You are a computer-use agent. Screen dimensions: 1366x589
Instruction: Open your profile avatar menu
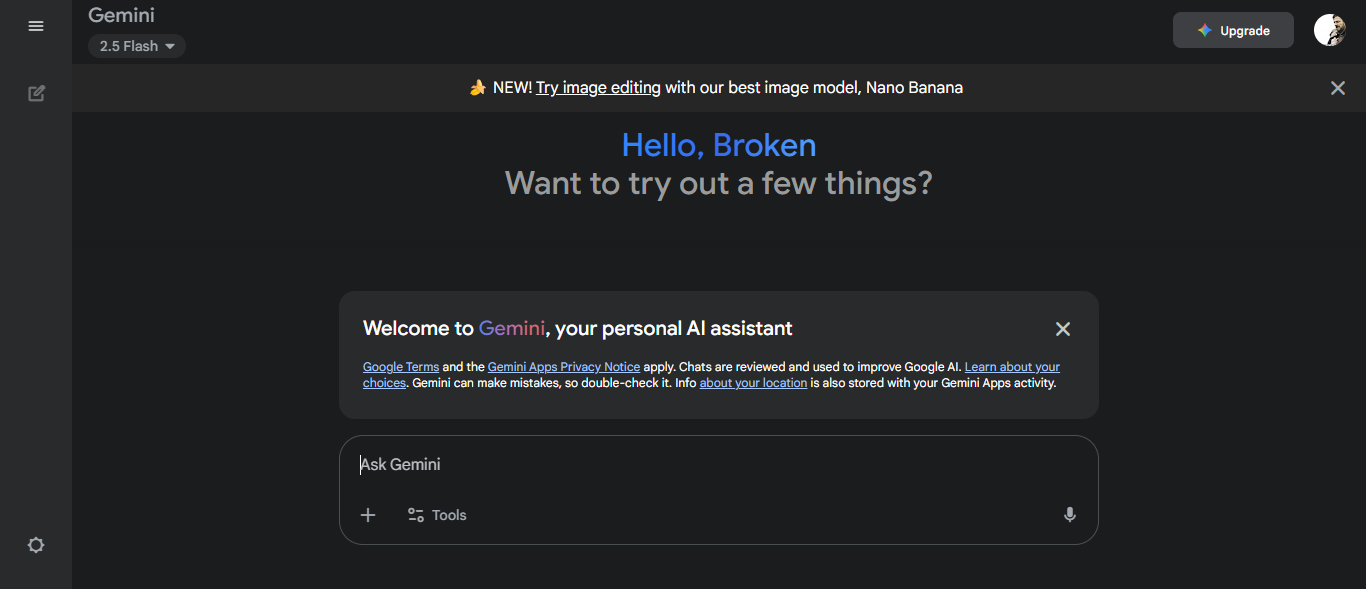[1329, 29]
